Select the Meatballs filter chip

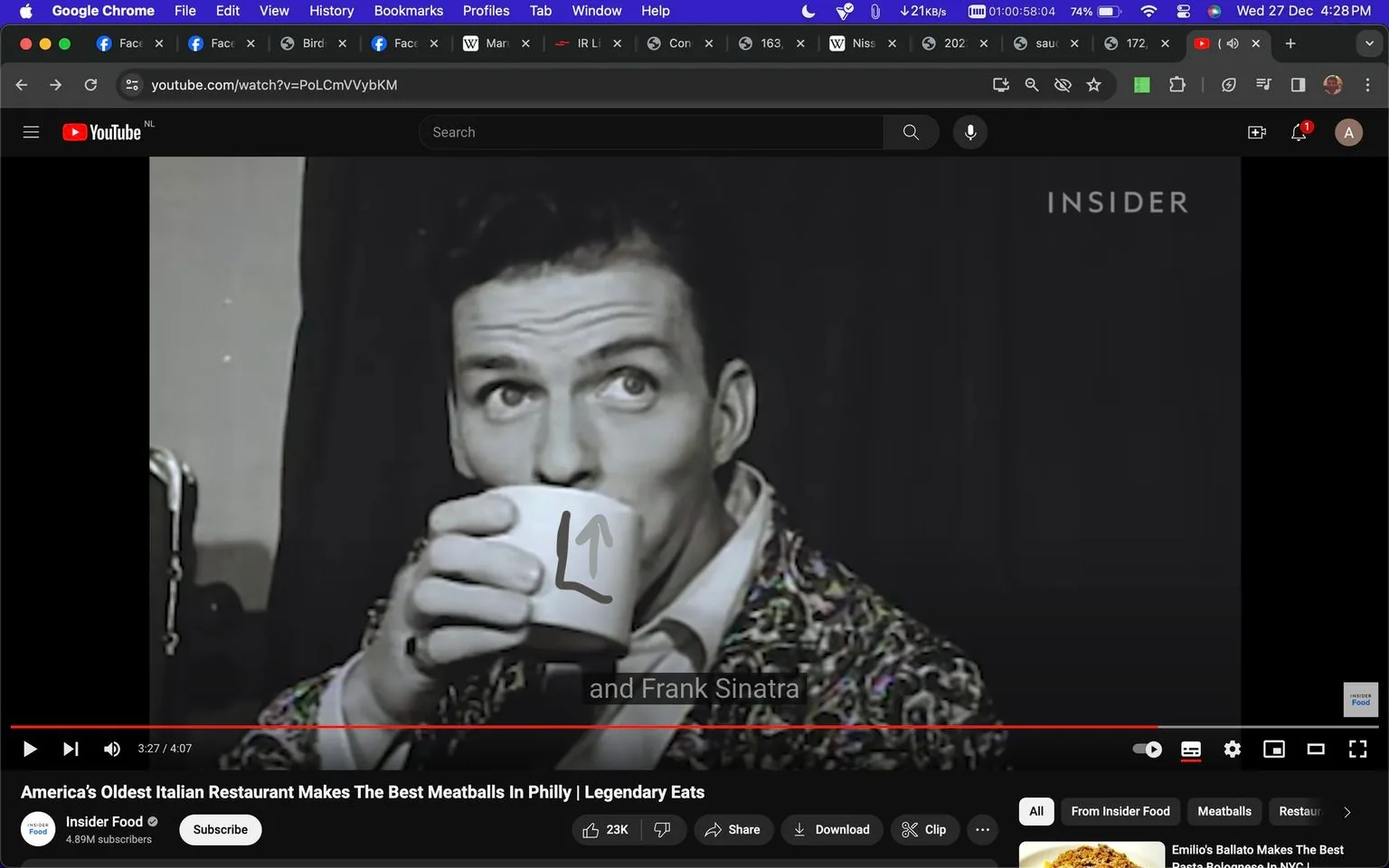click(x=1224, y=811)
